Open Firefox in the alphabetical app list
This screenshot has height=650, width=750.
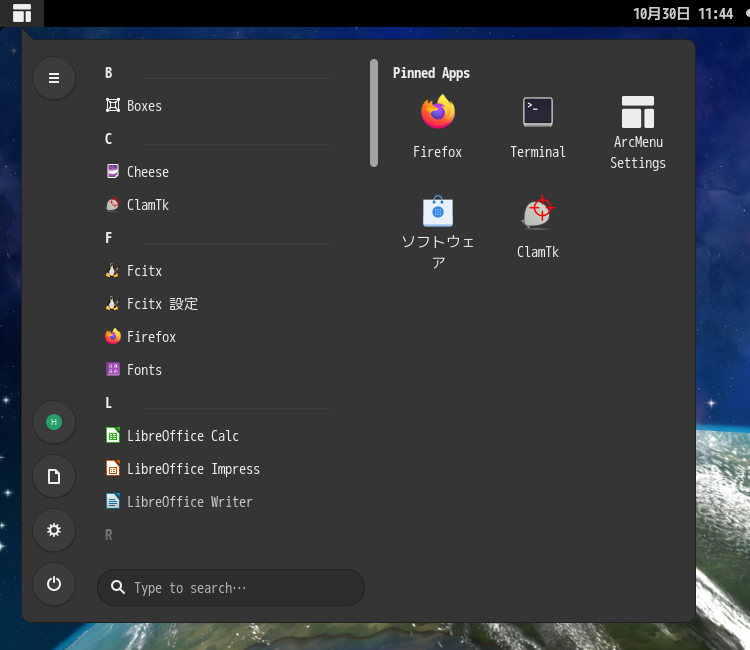tap(218, 336)
